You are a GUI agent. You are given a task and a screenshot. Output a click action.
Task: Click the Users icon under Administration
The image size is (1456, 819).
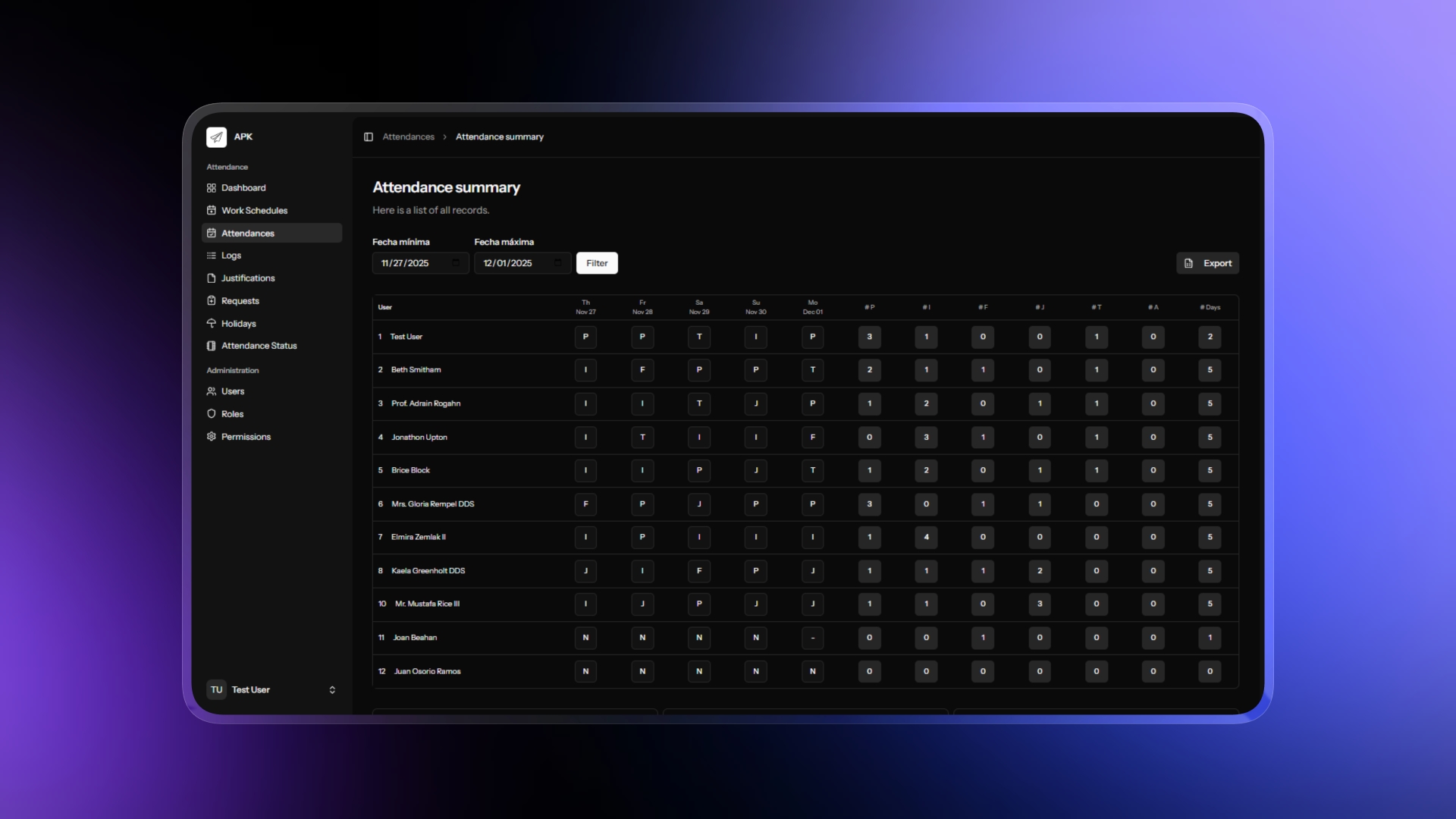pos(212,391)
